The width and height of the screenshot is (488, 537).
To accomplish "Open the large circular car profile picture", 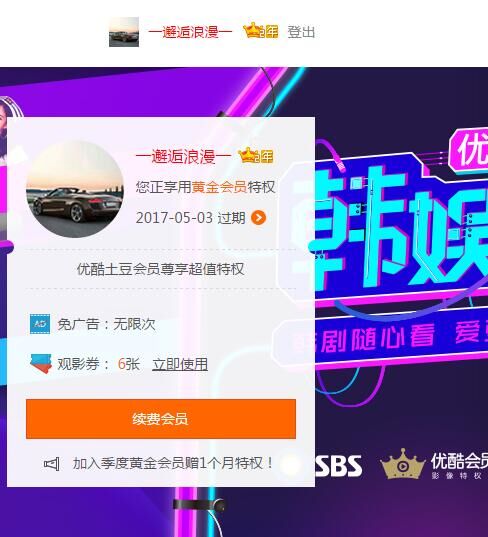I will click(x=75, y=189).
